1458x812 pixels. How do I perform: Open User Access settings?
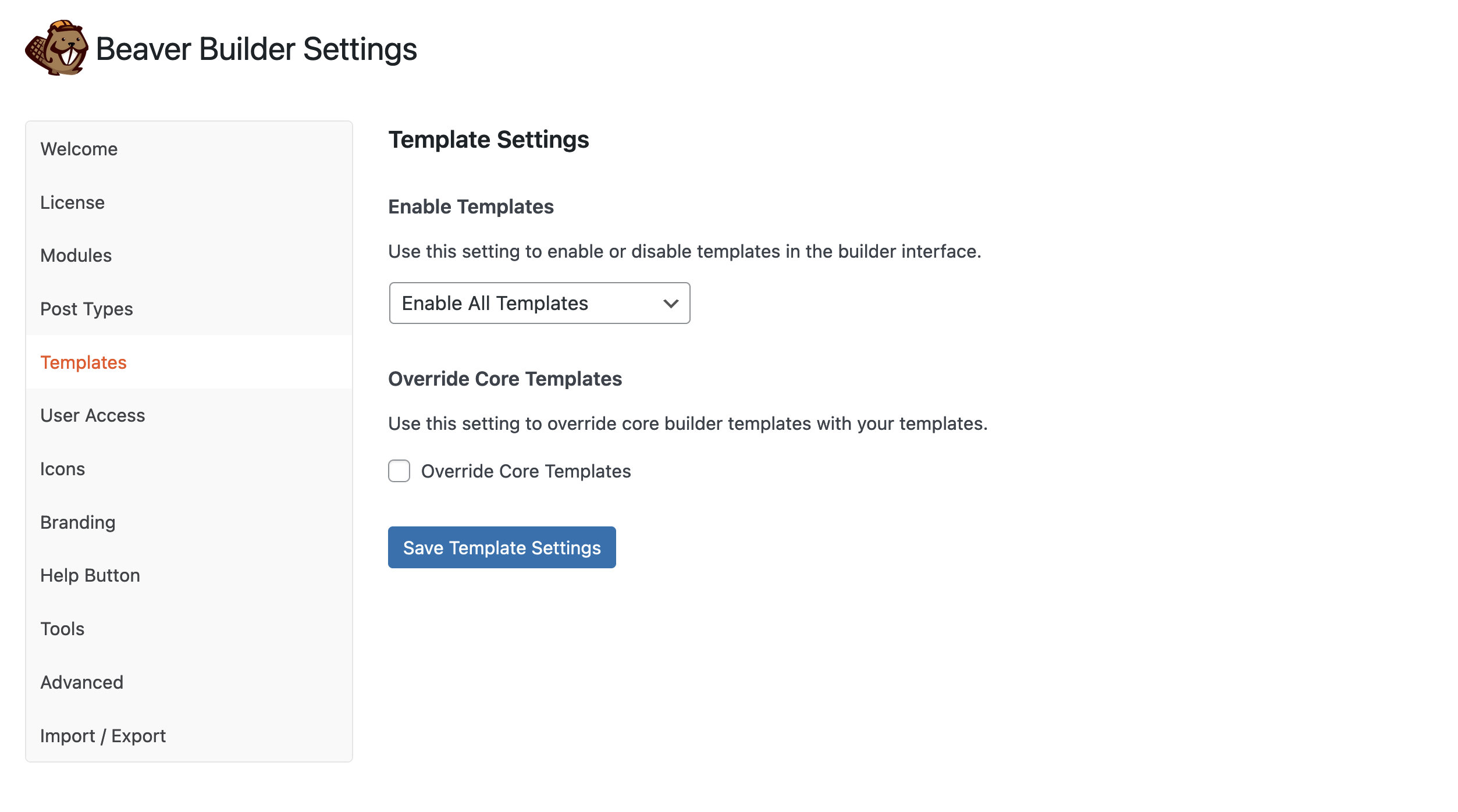(93, 415)
